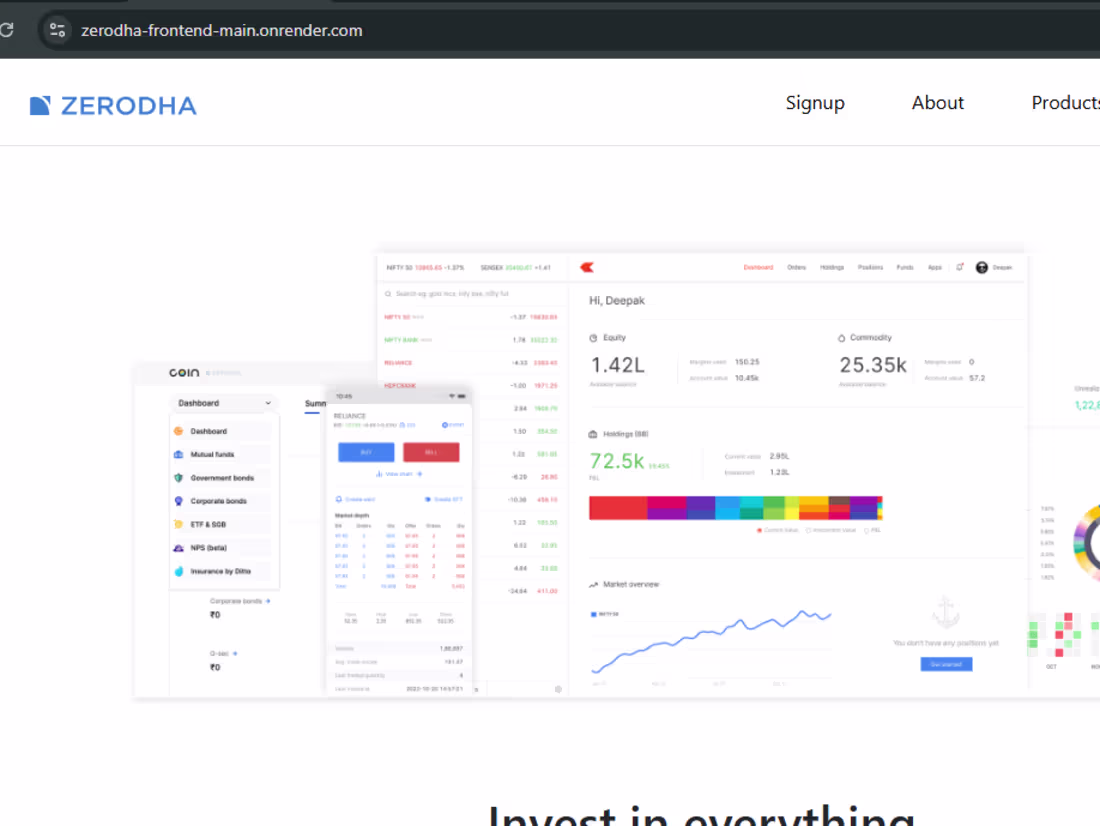Screen dimensions: 1100x826
Task: Select the Positions tab in Kite header
Action: (870, 267)
